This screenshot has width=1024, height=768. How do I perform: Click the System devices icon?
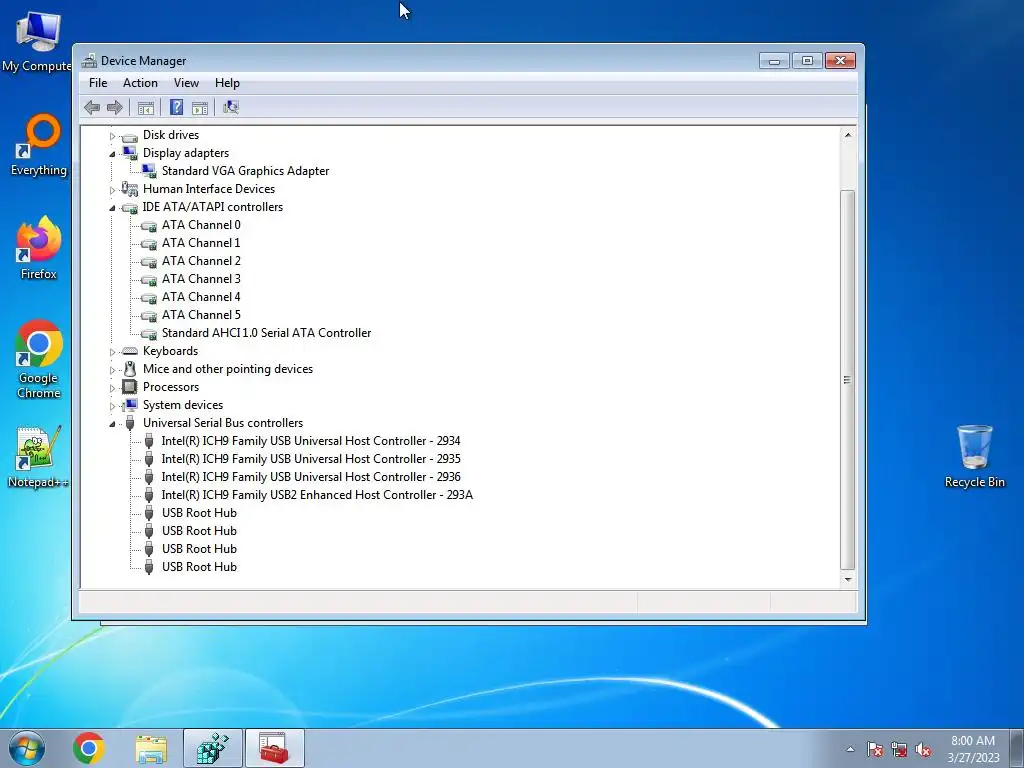point(130,405)
